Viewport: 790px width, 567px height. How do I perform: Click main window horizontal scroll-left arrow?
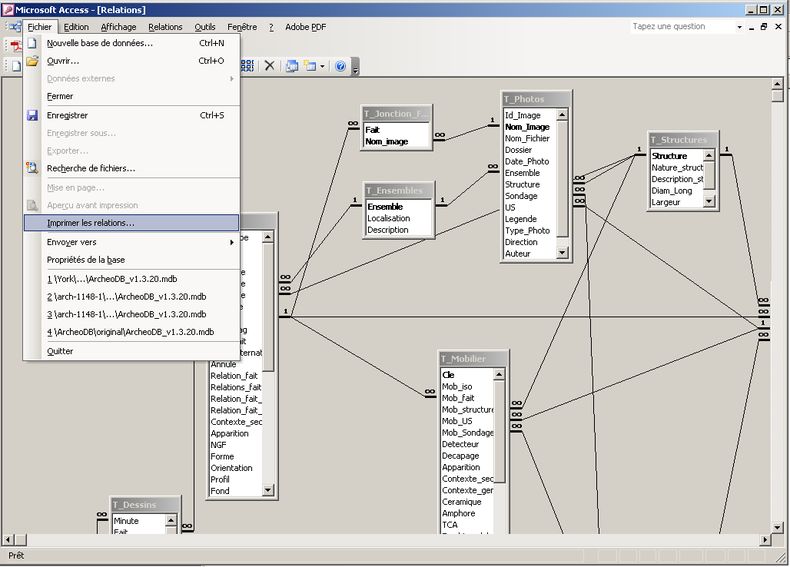pos(8,540)
